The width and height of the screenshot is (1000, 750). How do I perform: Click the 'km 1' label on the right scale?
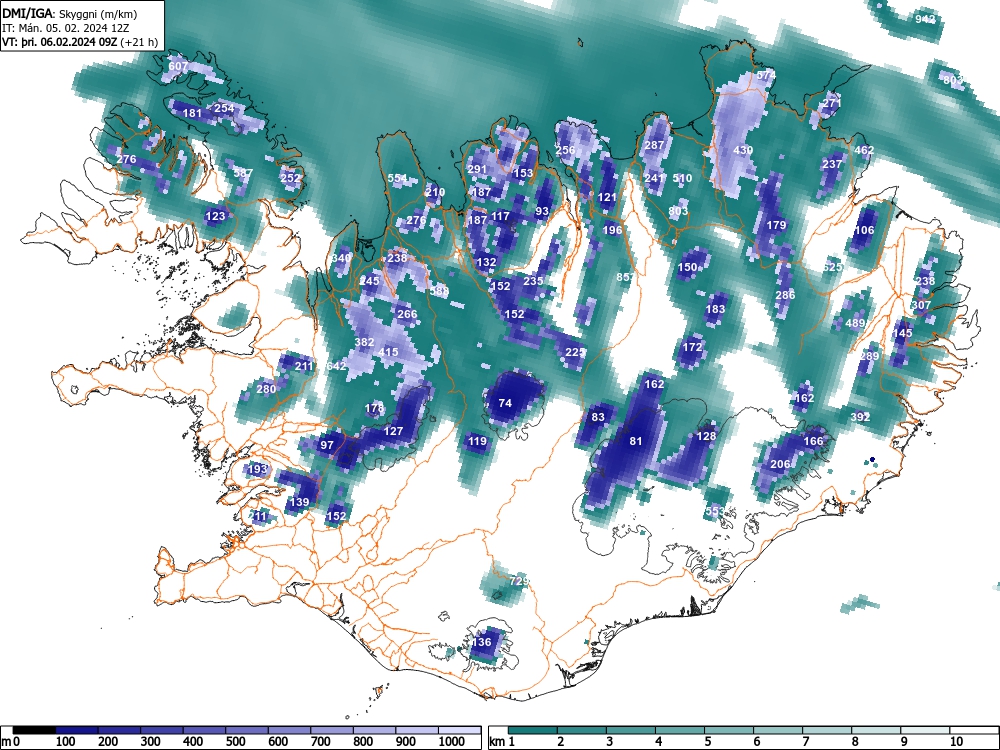tap(502, 742)
